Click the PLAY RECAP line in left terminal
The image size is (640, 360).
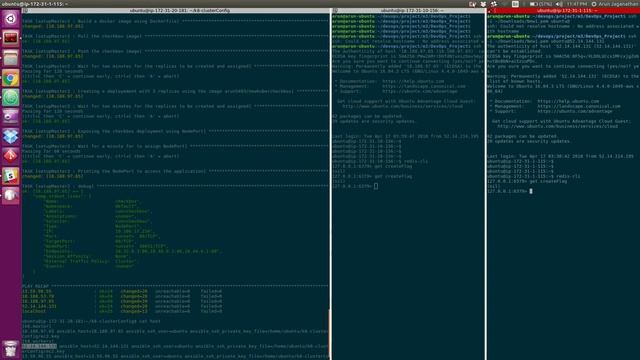(x=176, y=286)
